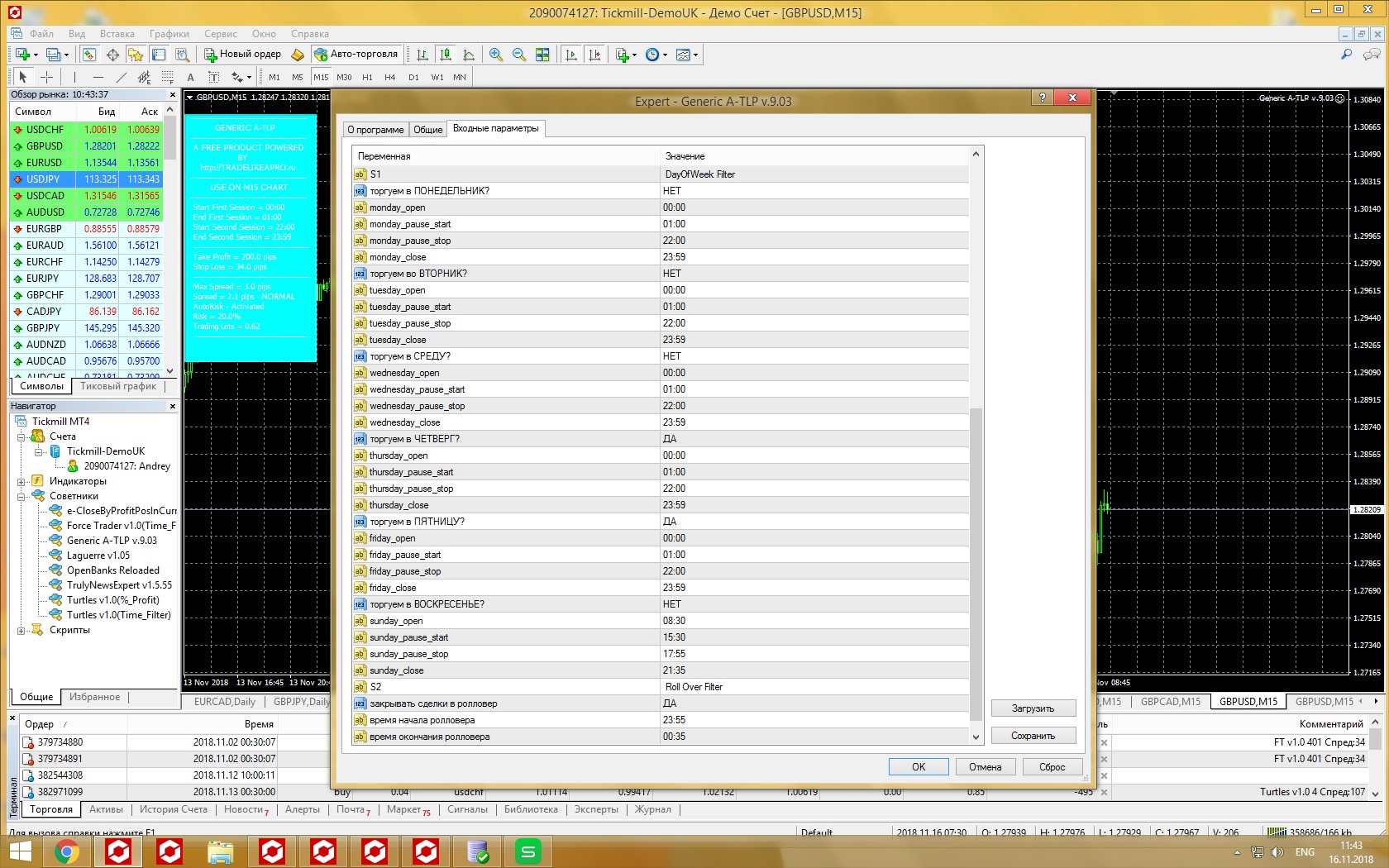The width and height of the screenshot is (1389, 868).
Task: Click the Сохранить button
Action: [1033, 736]
